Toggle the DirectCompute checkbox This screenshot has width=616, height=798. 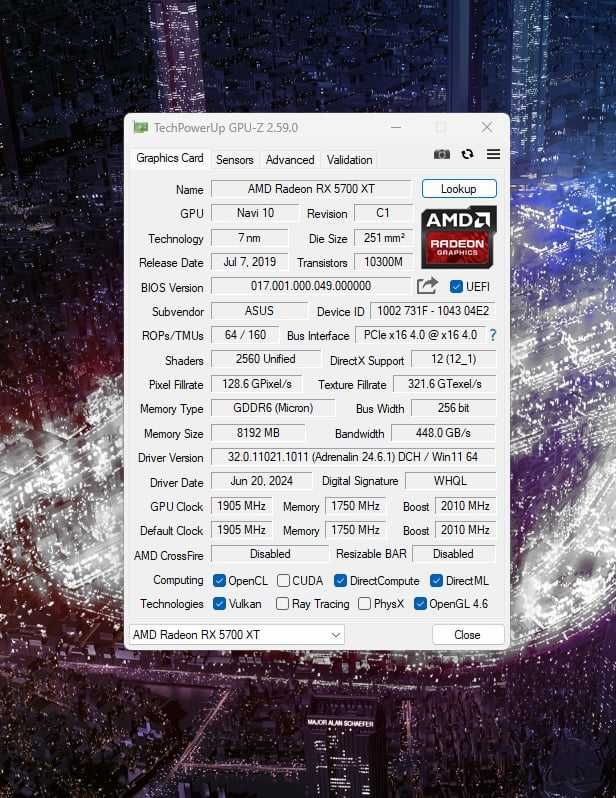[x=341, y=581]
